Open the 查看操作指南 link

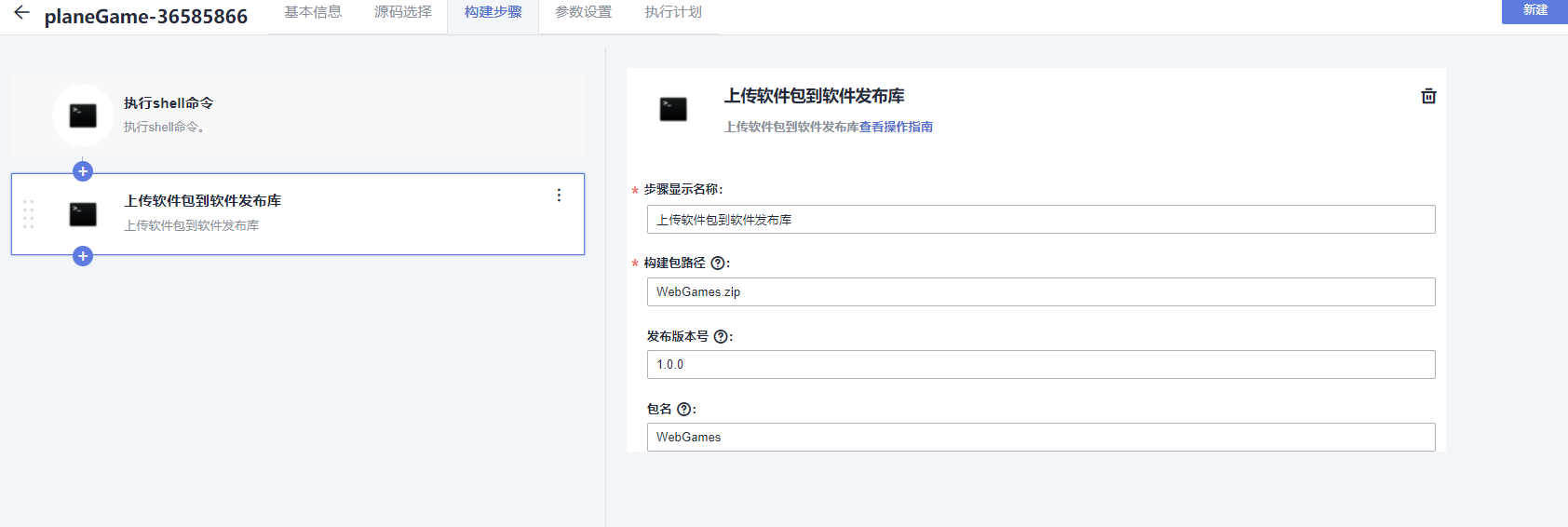896,127
